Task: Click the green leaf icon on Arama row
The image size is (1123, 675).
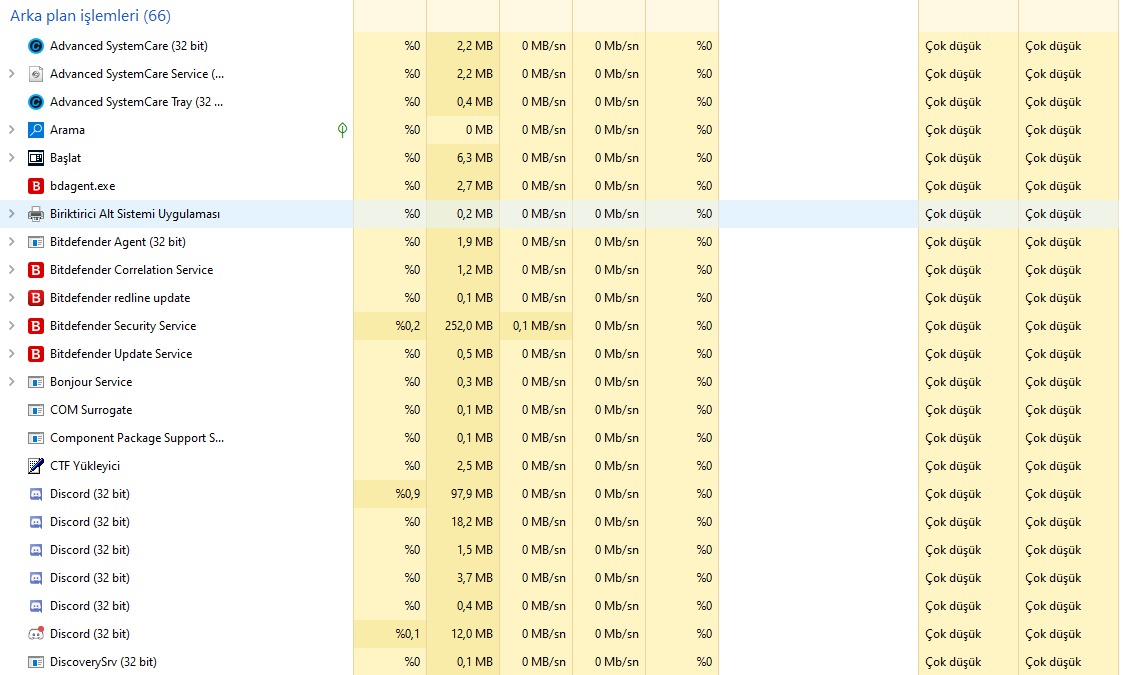Action: 342,130
